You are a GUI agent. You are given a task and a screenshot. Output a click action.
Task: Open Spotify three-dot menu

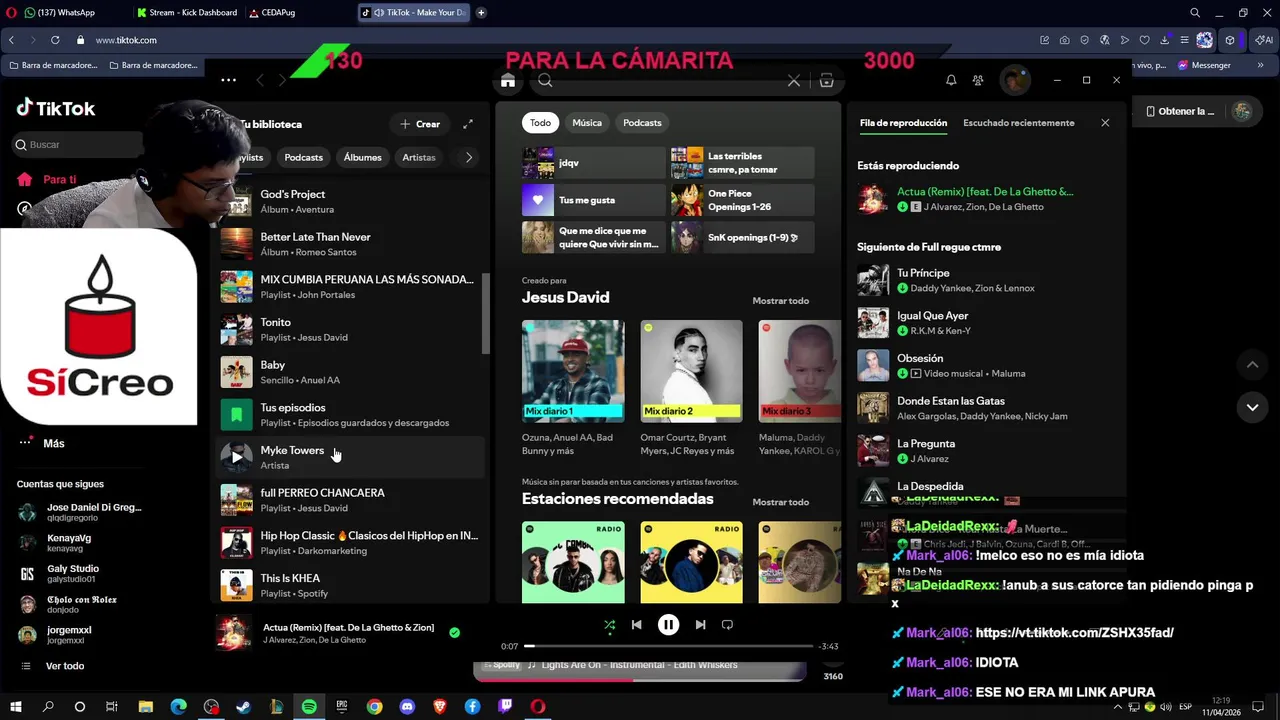(228, 80)
